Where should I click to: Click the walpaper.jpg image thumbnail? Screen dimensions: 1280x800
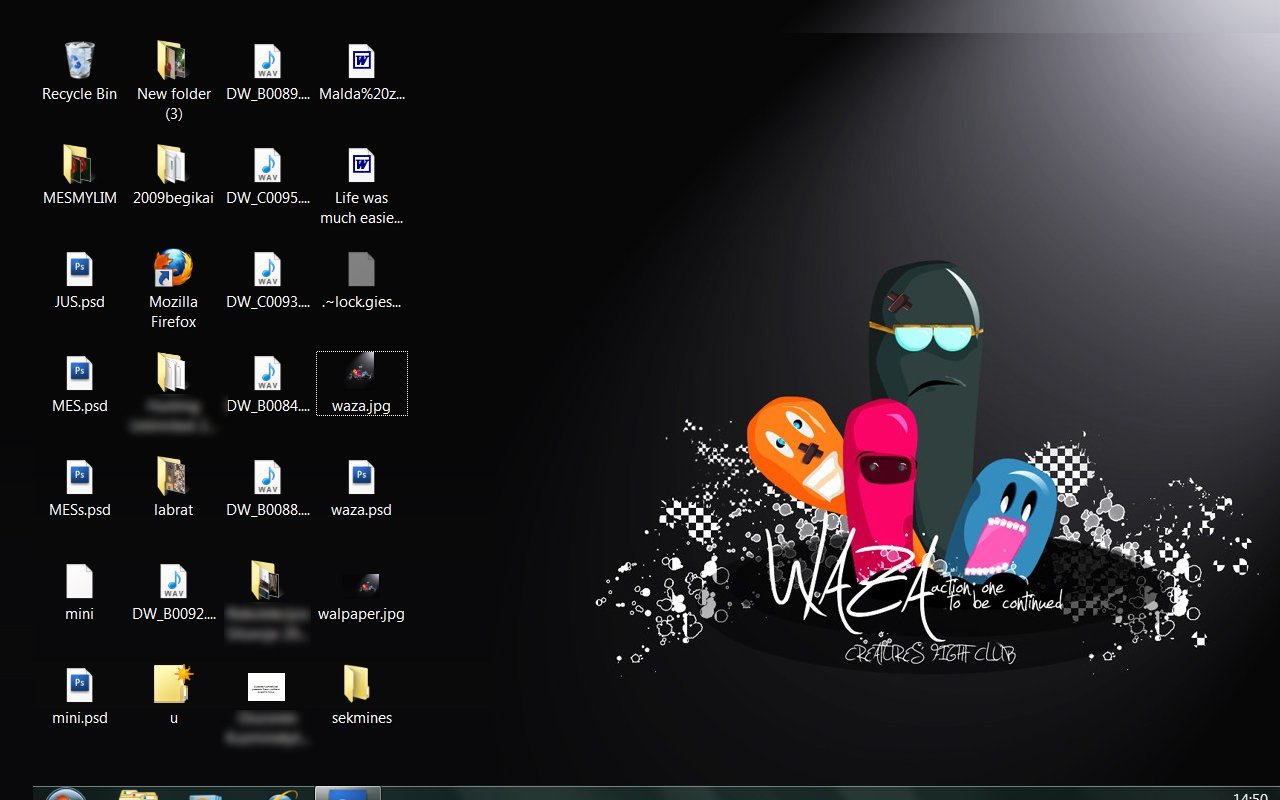coord(361,584)
